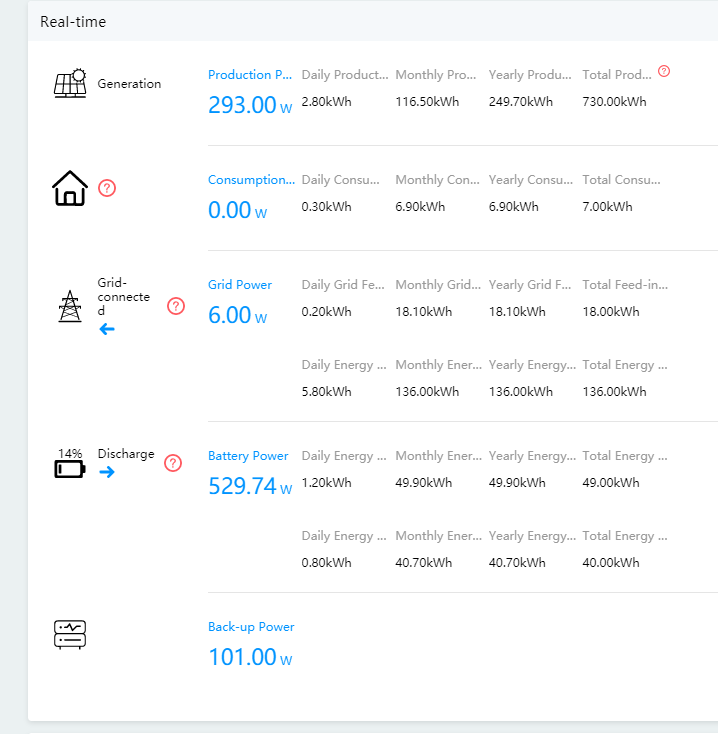Open help icon next to house
The width and height of the screenshot is (718, 734).
click(x=107, y=188)
